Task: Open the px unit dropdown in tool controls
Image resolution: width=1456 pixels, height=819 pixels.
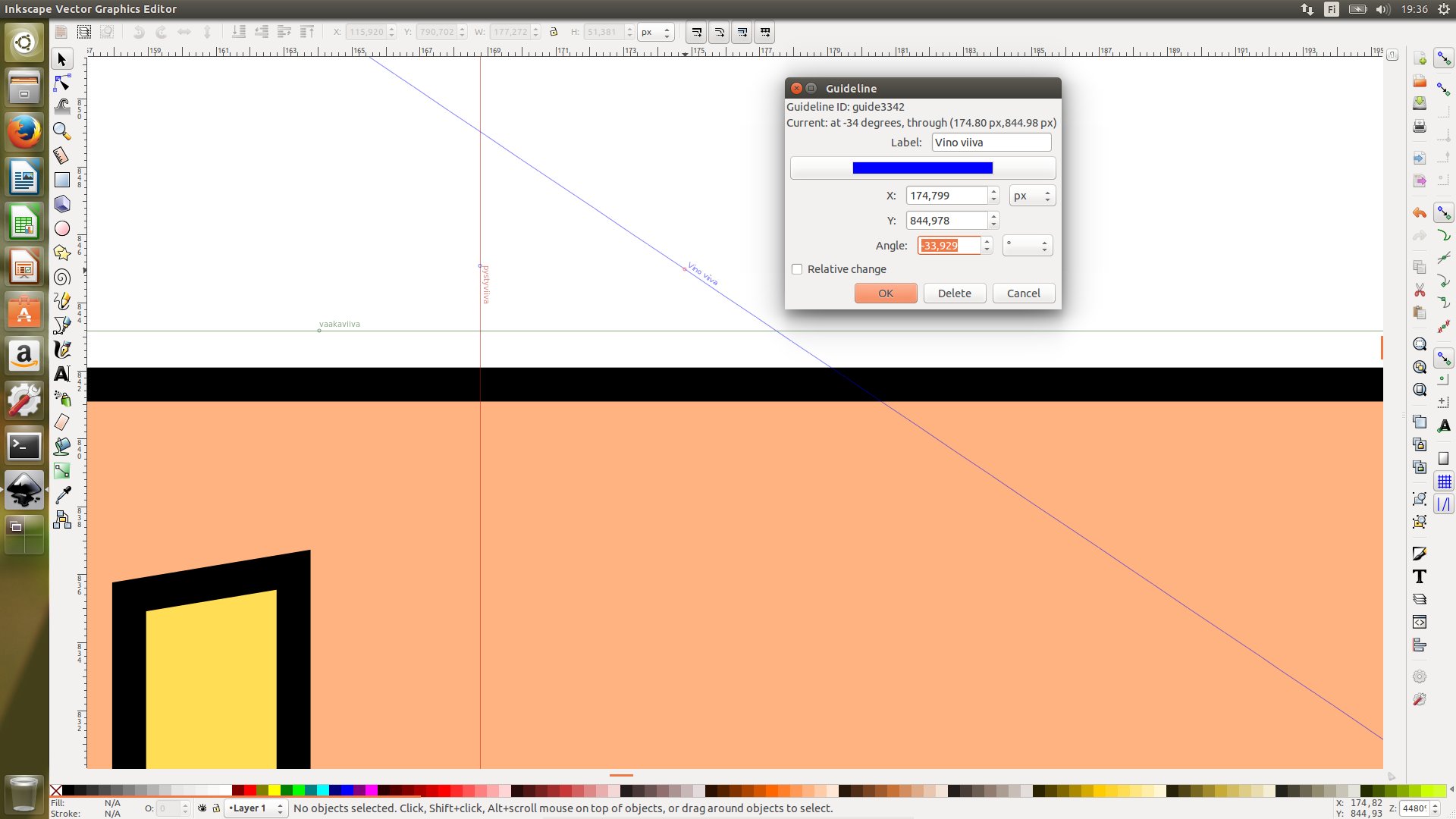Action: 656,32
